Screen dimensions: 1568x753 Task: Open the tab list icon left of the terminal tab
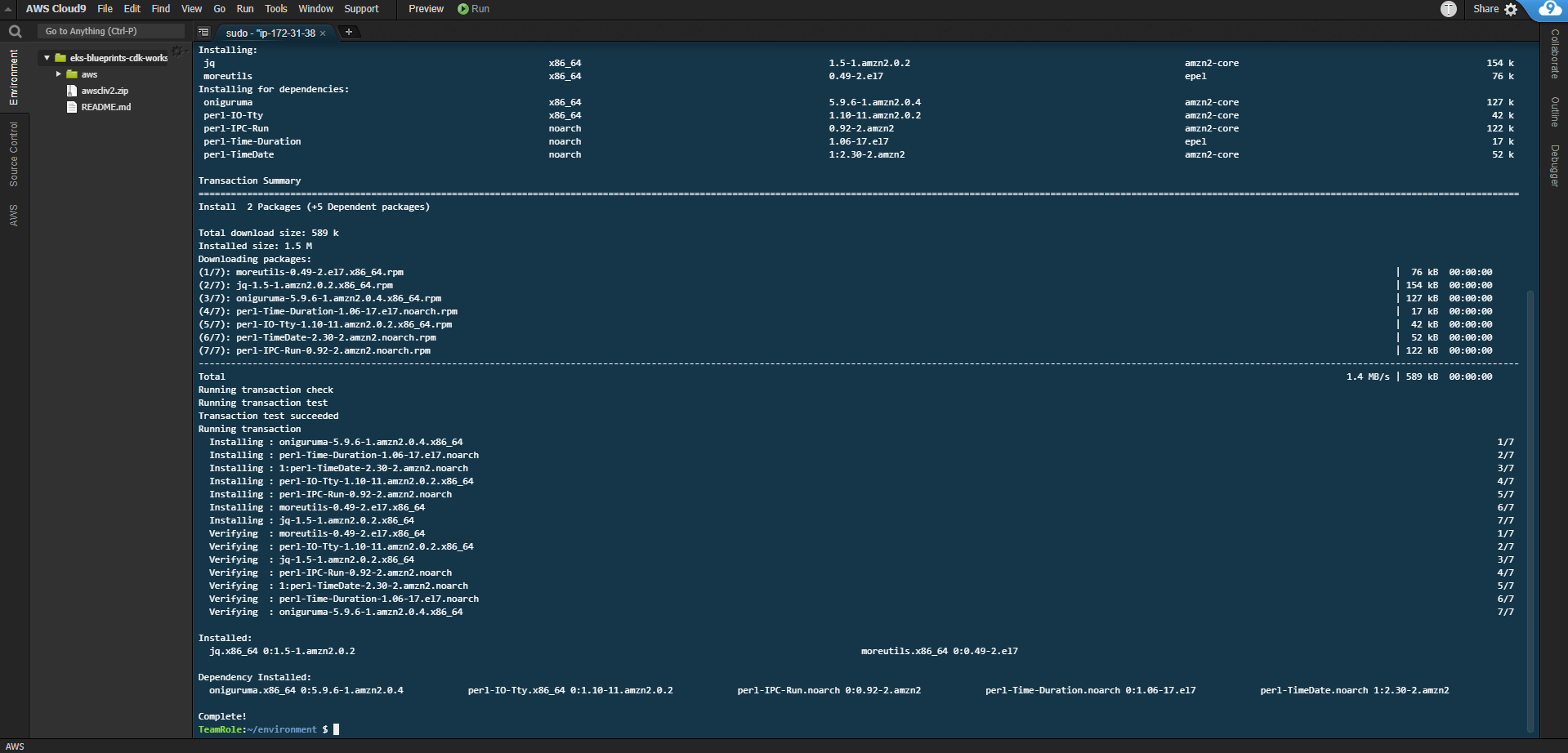[x=203, y=33]
